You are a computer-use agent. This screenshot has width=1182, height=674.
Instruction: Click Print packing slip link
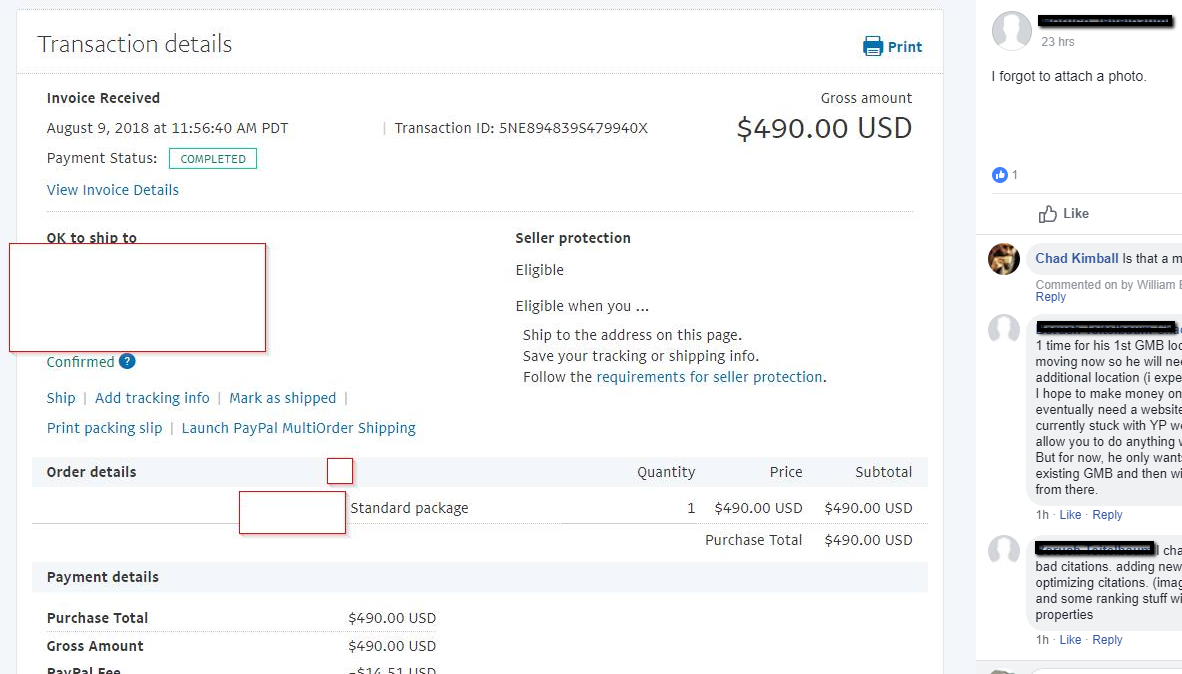[104, 428]
